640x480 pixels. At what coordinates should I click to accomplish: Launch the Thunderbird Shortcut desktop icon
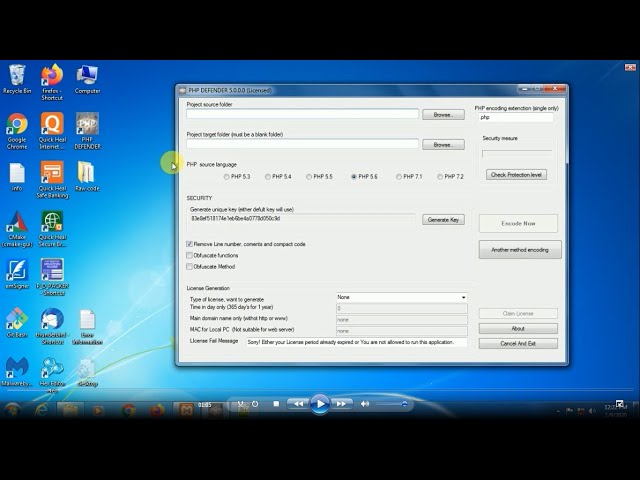pos(52,326)
